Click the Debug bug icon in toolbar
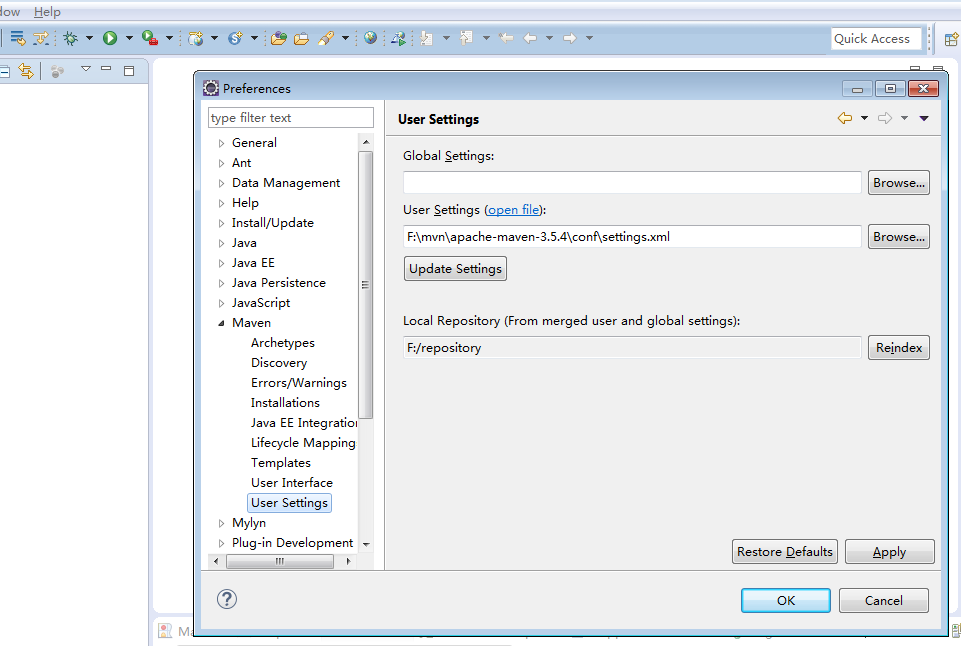Viewport: 961px width, 646px height. click(x=70, y=38)
